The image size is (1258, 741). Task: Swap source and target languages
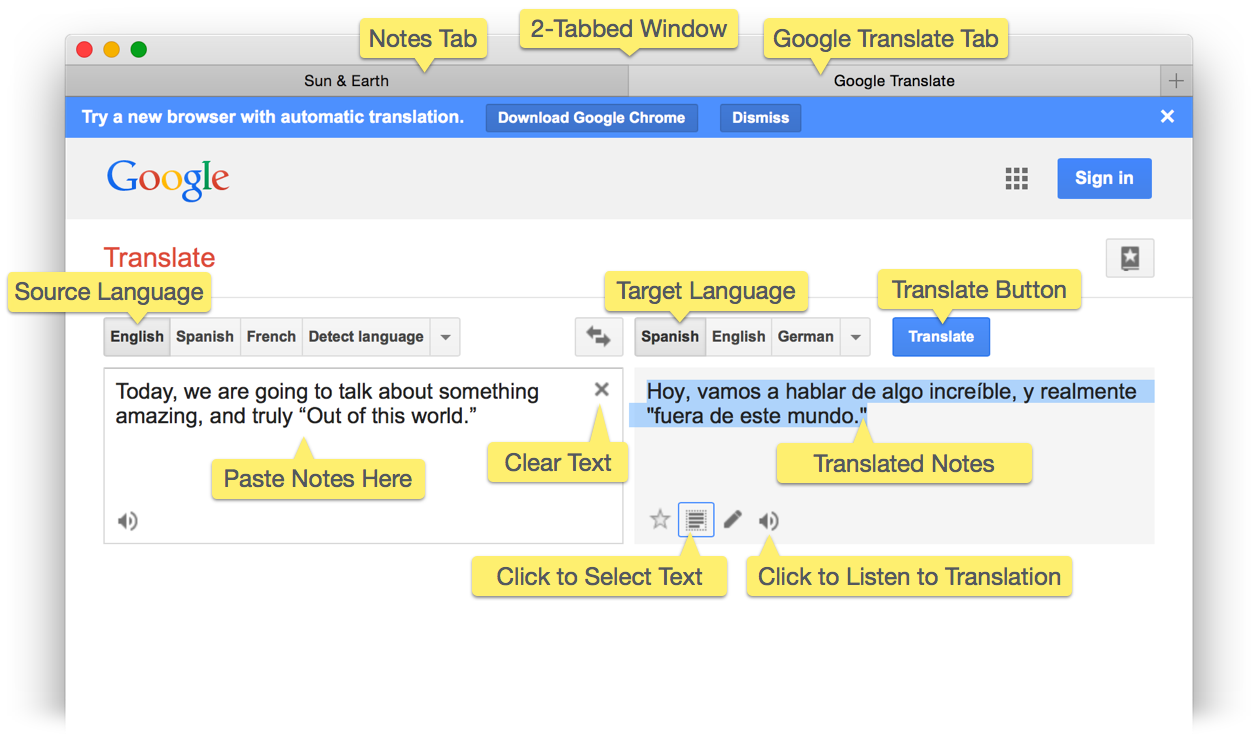[598, 337]
